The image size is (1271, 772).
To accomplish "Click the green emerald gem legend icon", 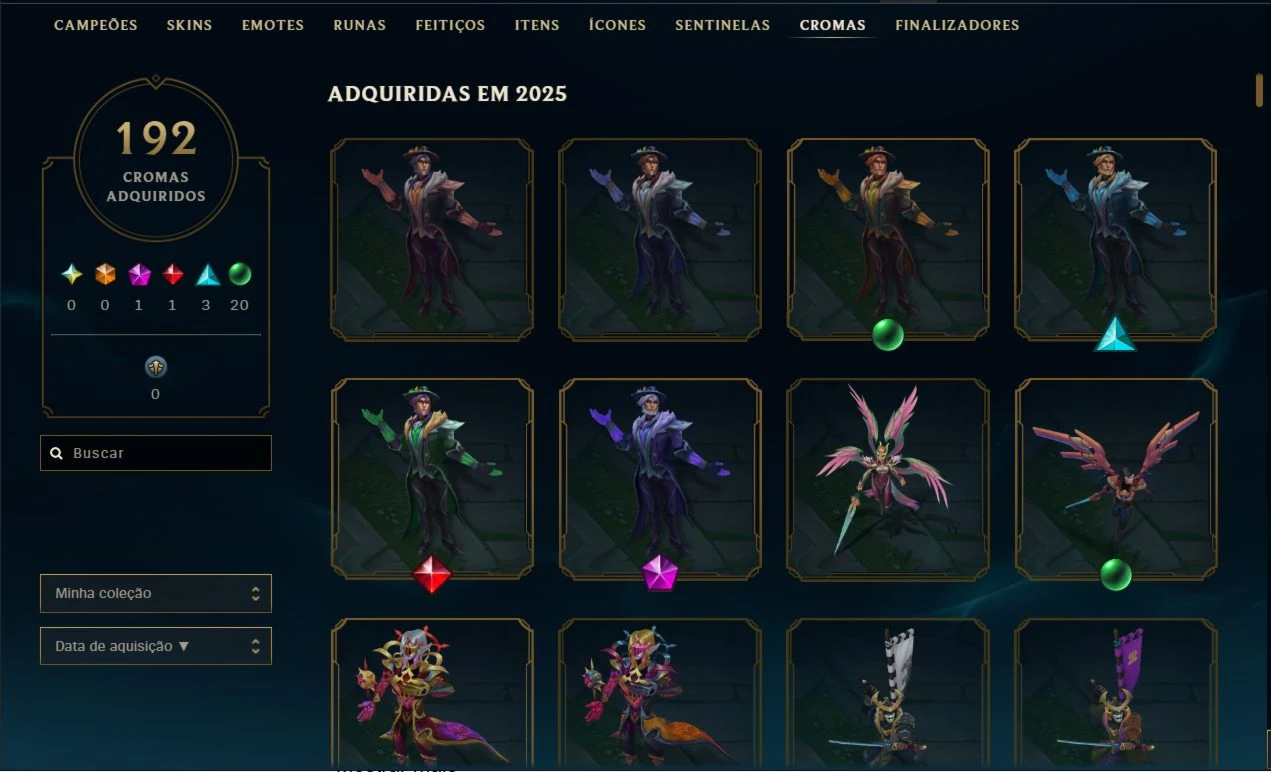I will (x=240, y=274).
